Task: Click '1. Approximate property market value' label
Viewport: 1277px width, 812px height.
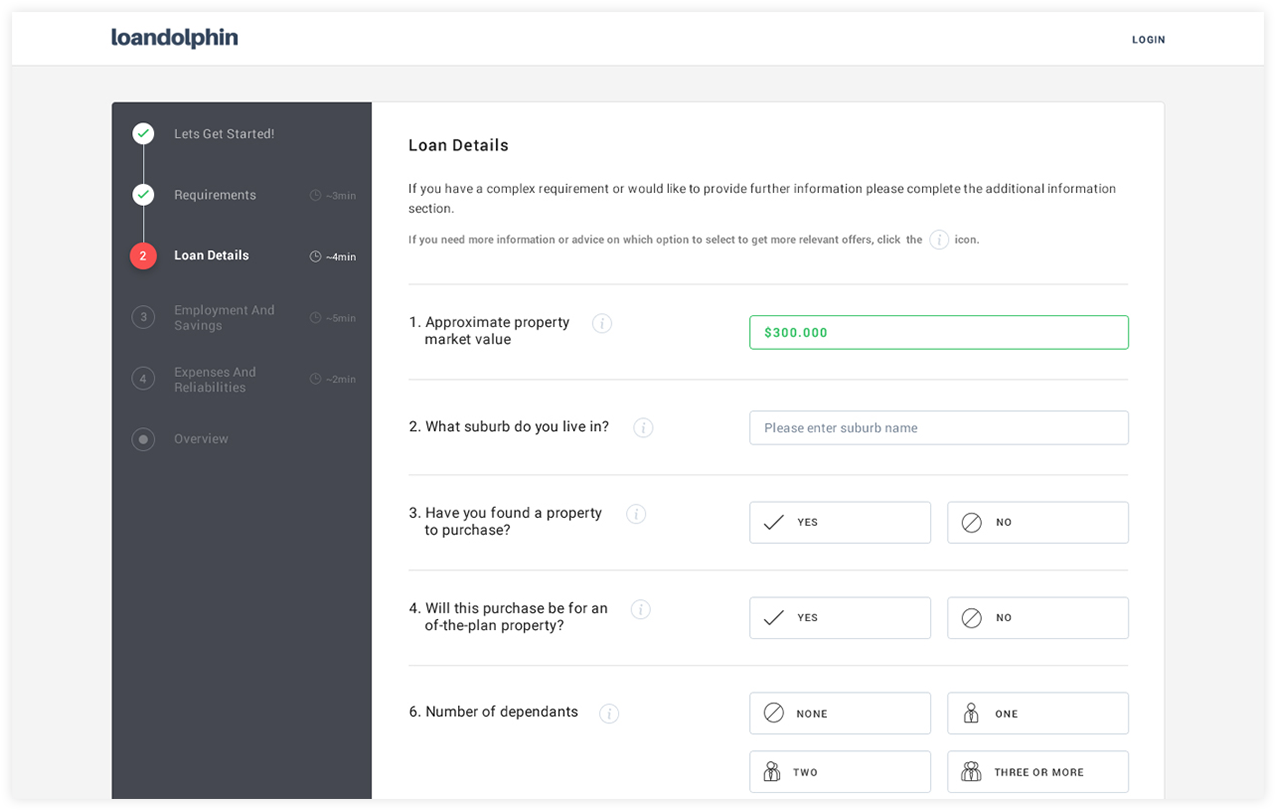Action: pyautogui.click(x=490, y=331)
